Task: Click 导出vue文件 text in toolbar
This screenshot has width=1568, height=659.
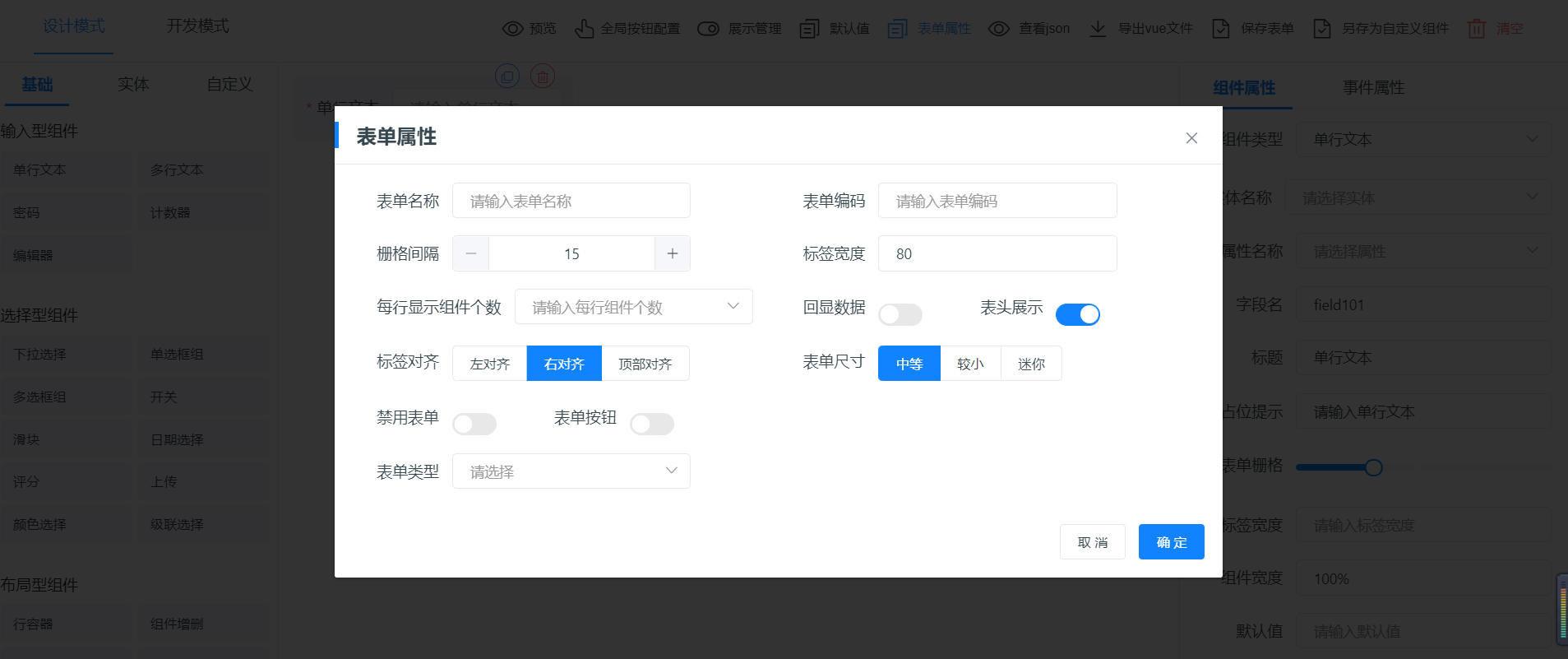Action: [x=1155, y=29]
